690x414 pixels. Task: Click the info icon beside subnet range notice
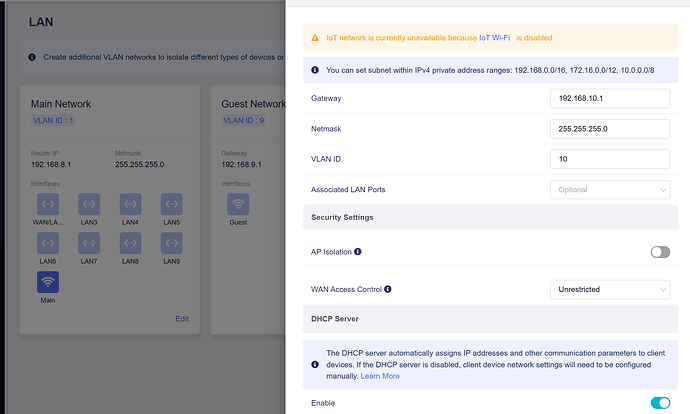tap(315, 70)
